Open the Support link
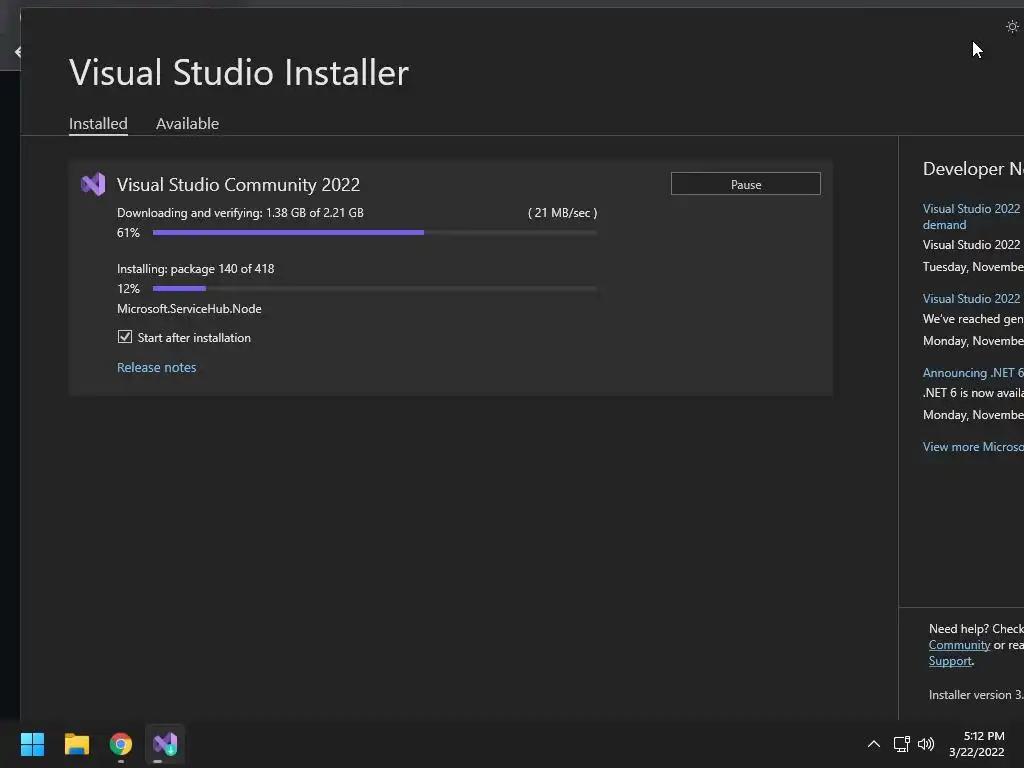Viewport: 1024px width, 768px height. 950,661
